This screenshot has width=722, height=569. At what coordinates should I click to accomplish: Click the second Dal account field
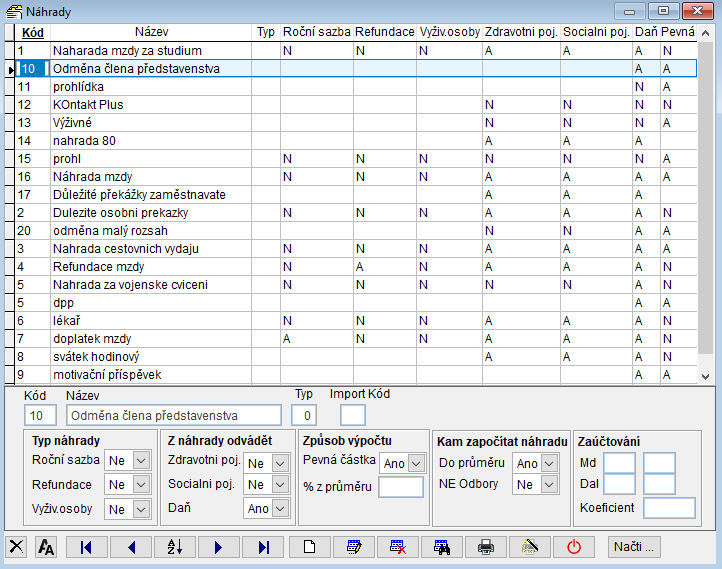click(x=659, y=484)
